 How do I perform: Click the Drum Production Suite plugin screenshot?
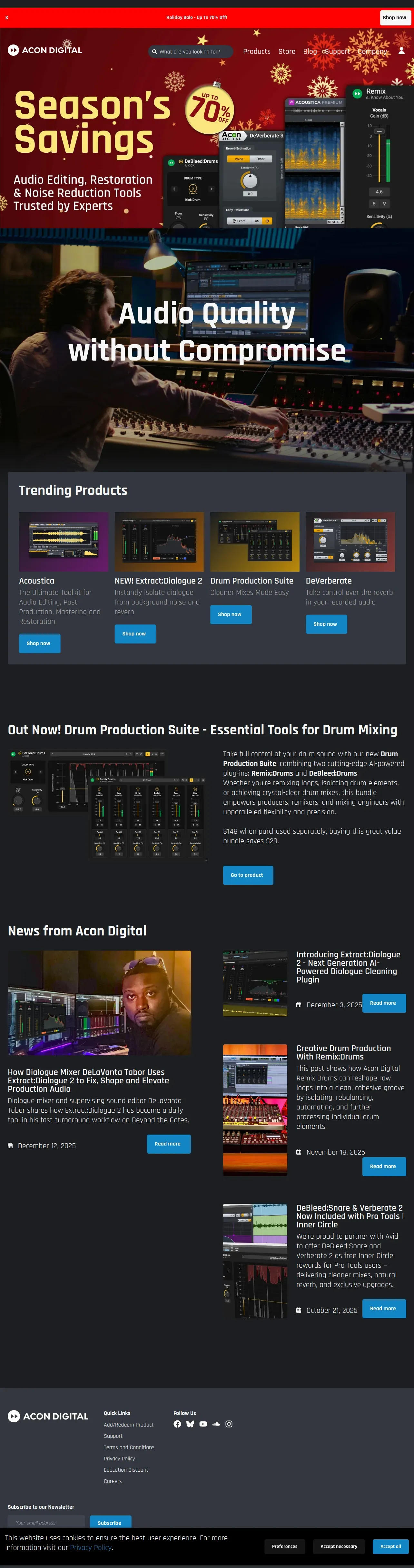click(x=108, y=805)
